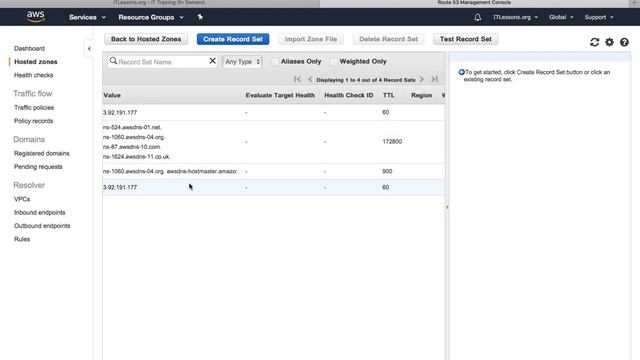The width and height of the screenshot is (640, 360).
Task: Click ns-1624.awsdns-11.co.uk. value
Action: [136, 157]
